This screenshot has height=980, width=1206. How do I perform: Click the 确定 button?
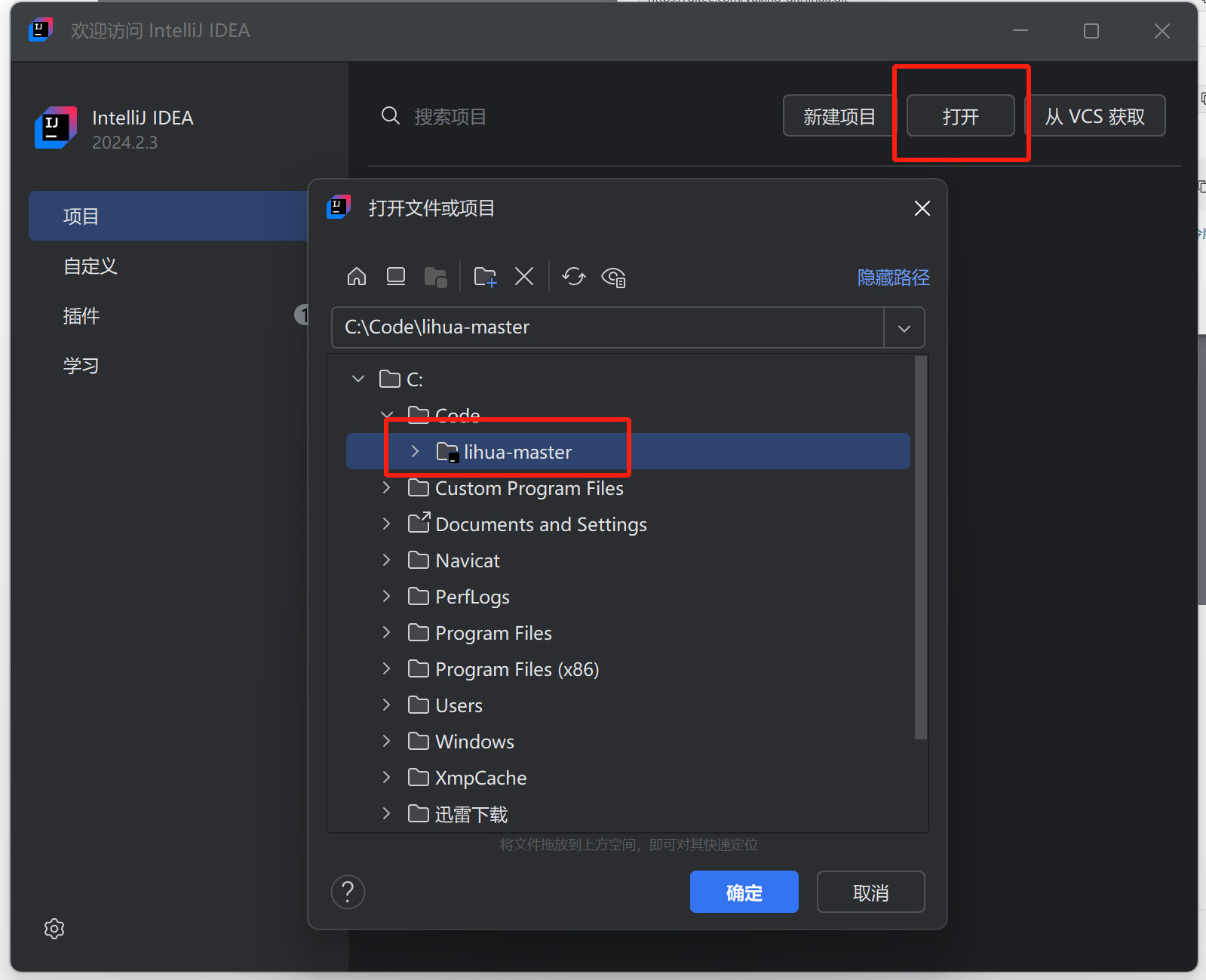tap(744, 892)
